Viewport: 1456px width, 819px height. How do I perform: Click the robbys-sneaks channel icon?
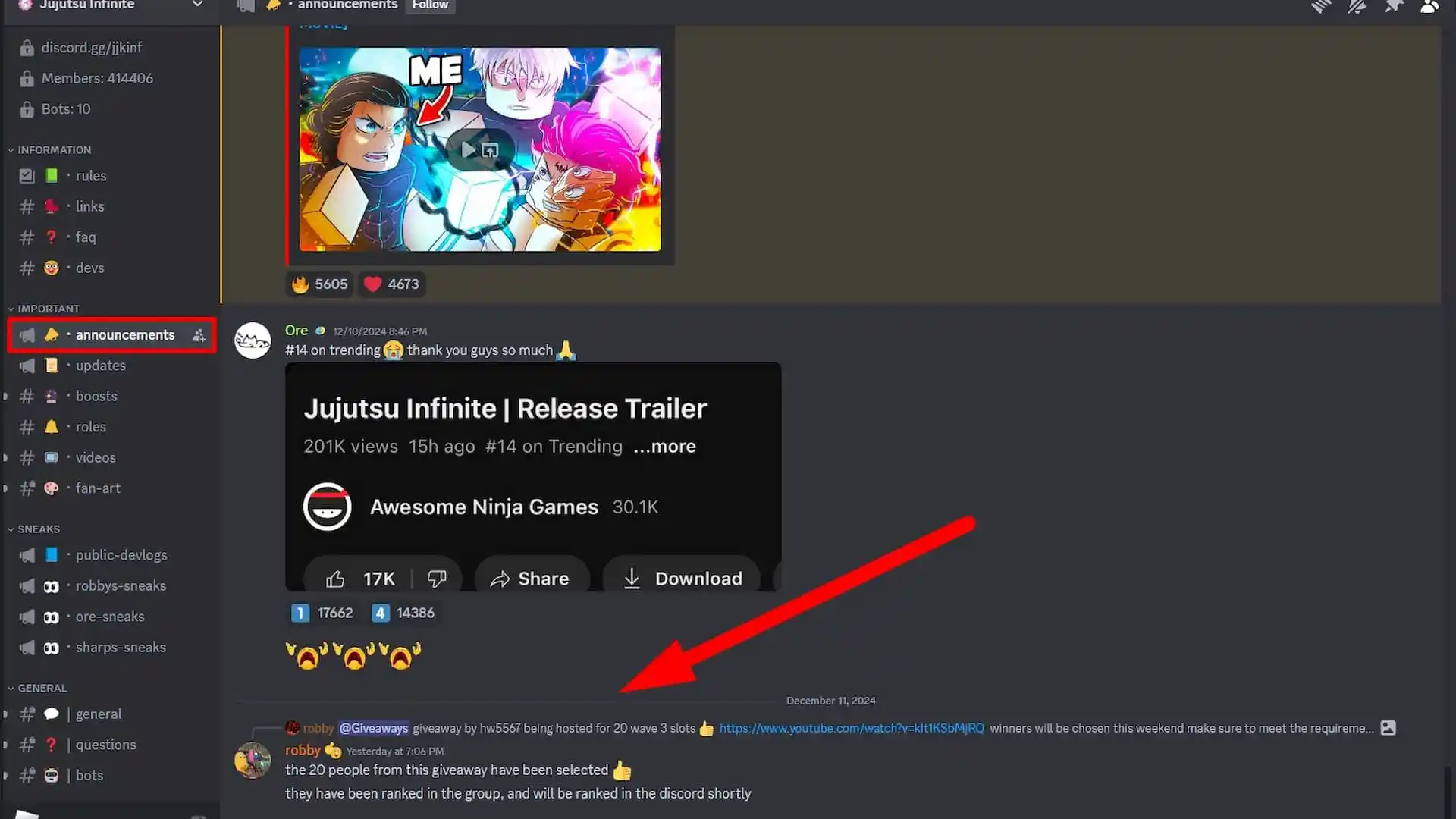click(51, 585)
